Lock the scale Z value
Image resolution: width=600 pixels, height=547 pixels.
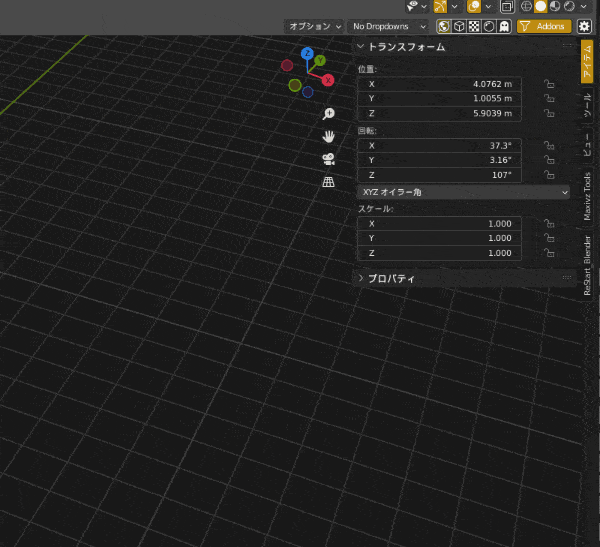pos(549,253)
